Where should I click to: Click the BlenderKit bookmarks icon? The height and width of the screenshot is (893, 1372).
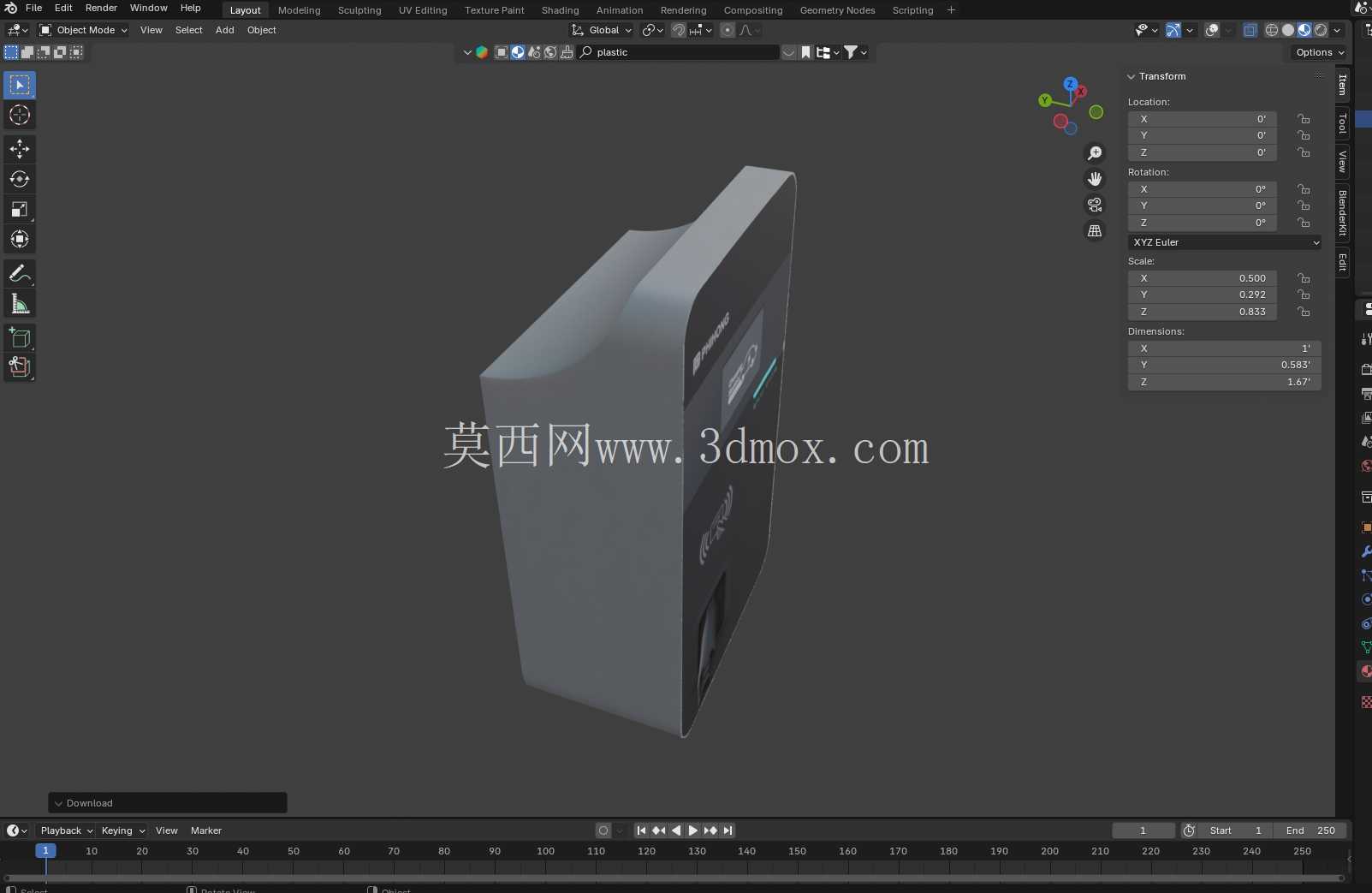(805, 52)
